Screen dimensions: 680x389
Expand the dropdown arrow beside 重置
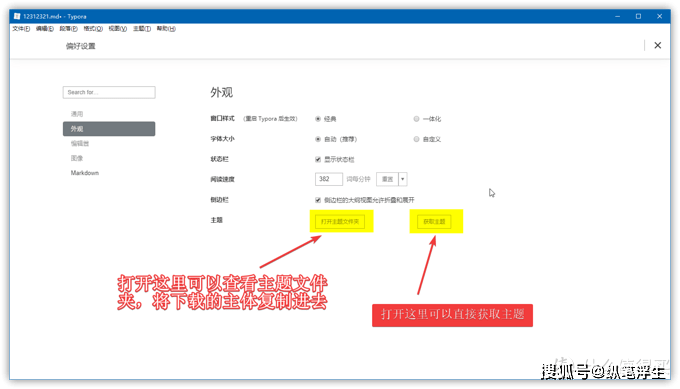(402, 179)
